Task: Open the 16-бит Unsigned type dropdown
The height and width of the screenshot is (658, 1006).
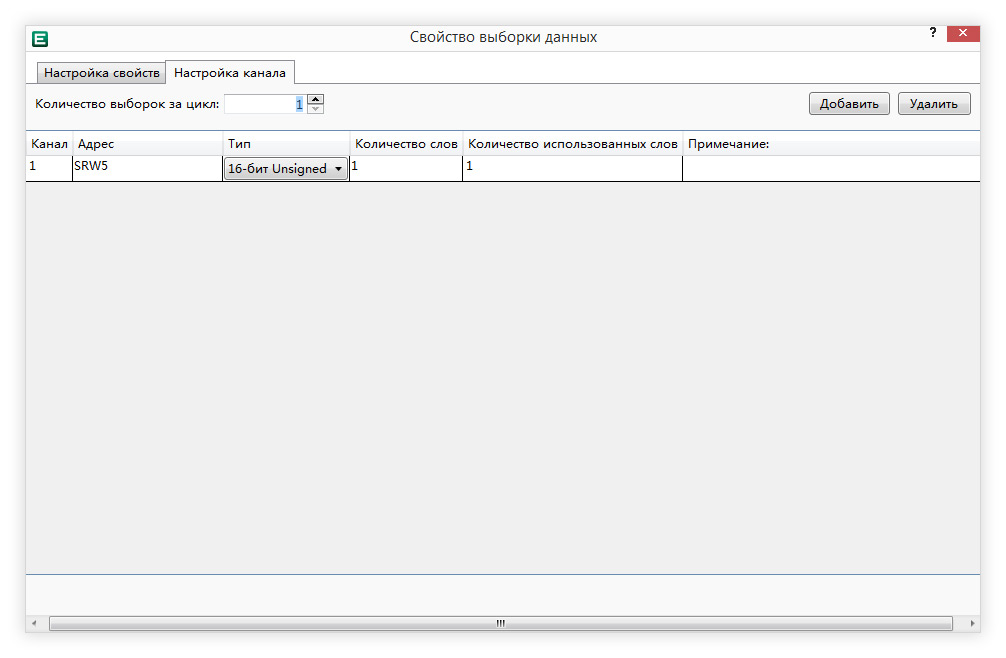Action: coord(286,169)
